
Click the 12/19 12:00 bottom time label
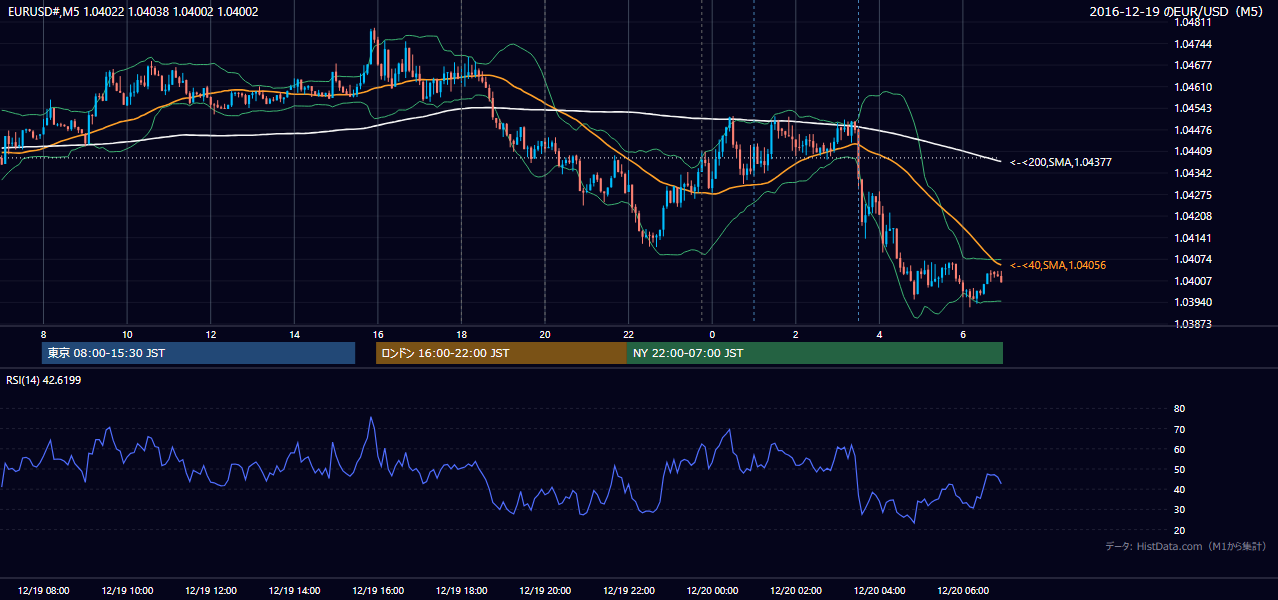pos(210,591)
